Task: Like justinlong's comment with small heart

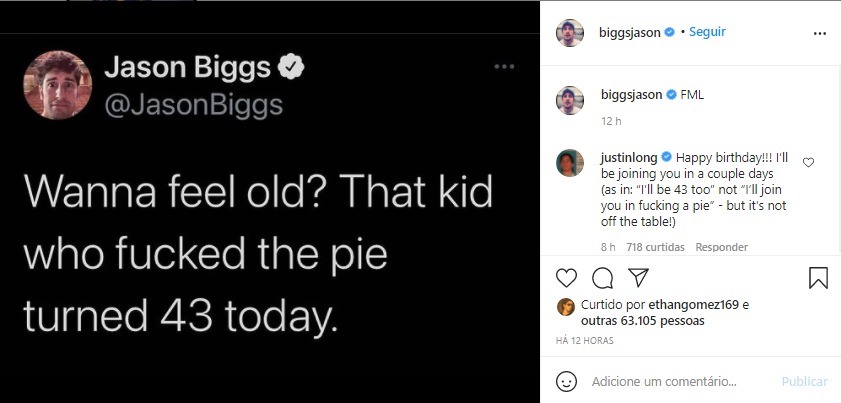Action: (x=809, y=162)
